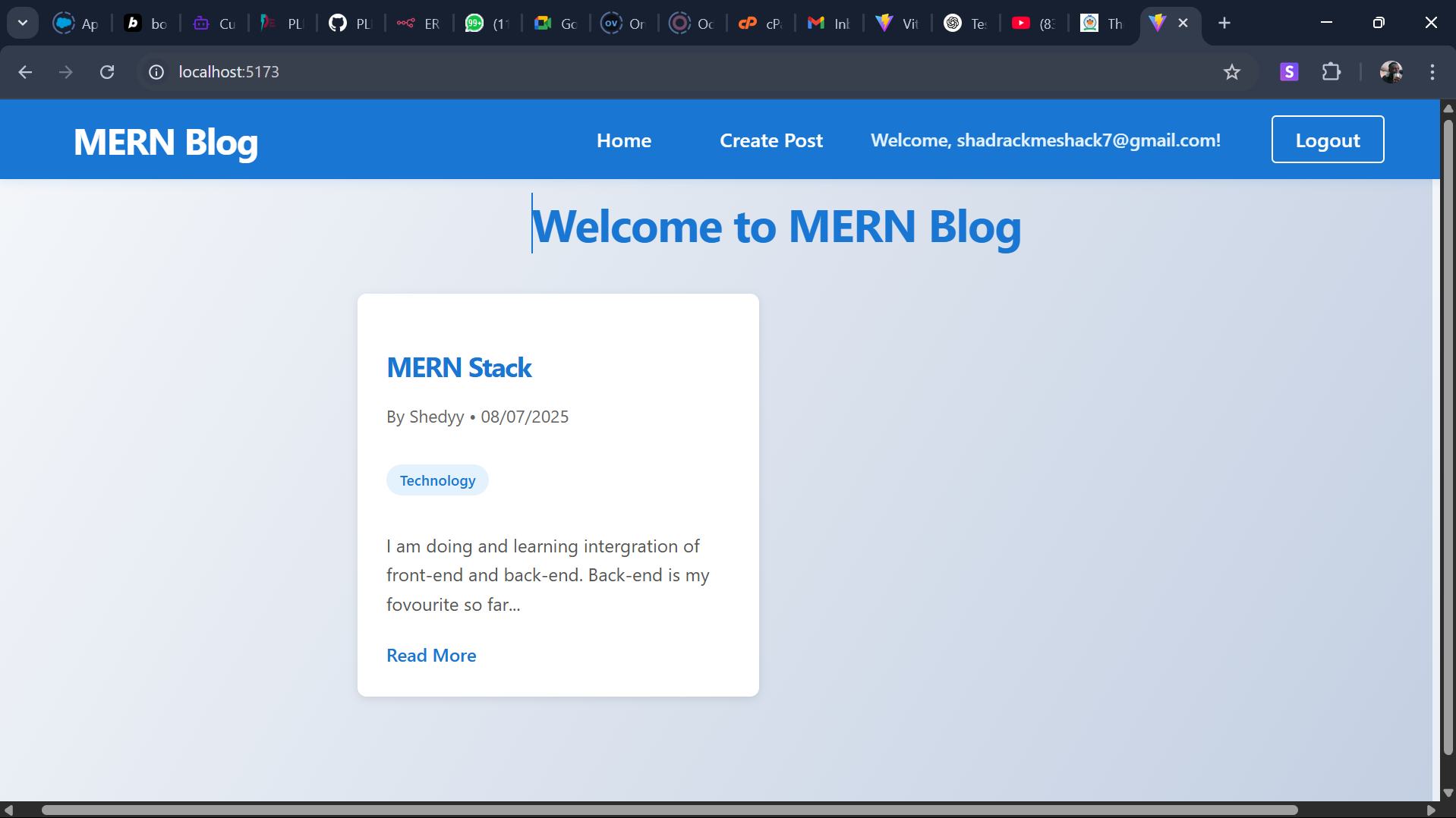Open Chrome's three-dot menu
The image size is (1456, 818).
1433,72
